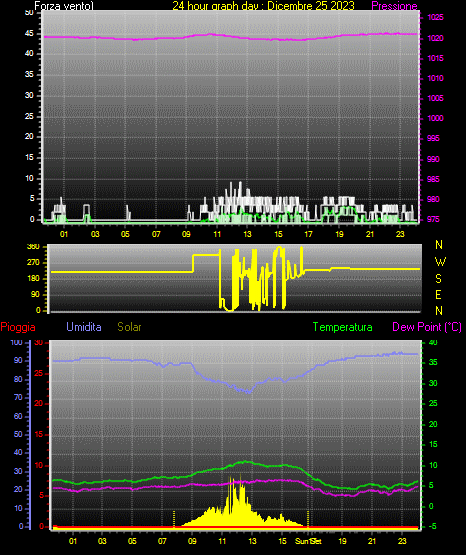Click the Solar legend label

[x=129, y=327]
